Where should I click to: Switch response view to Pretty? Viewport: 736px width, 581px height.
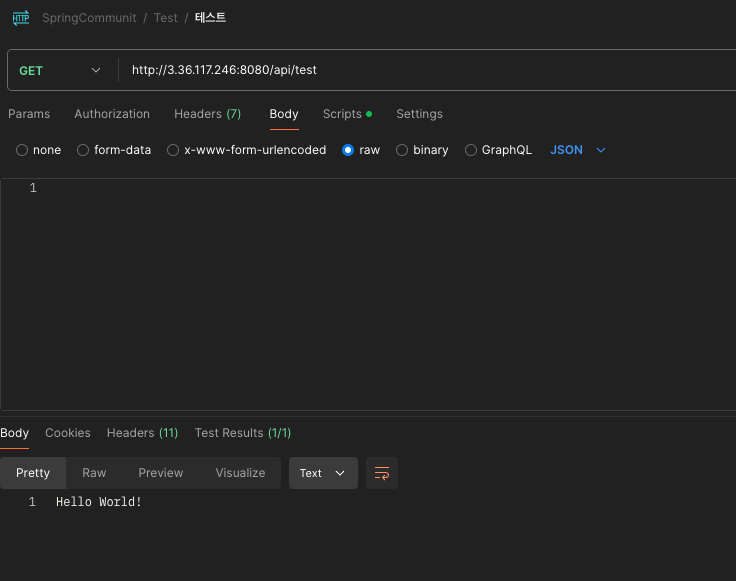point(33,473)
